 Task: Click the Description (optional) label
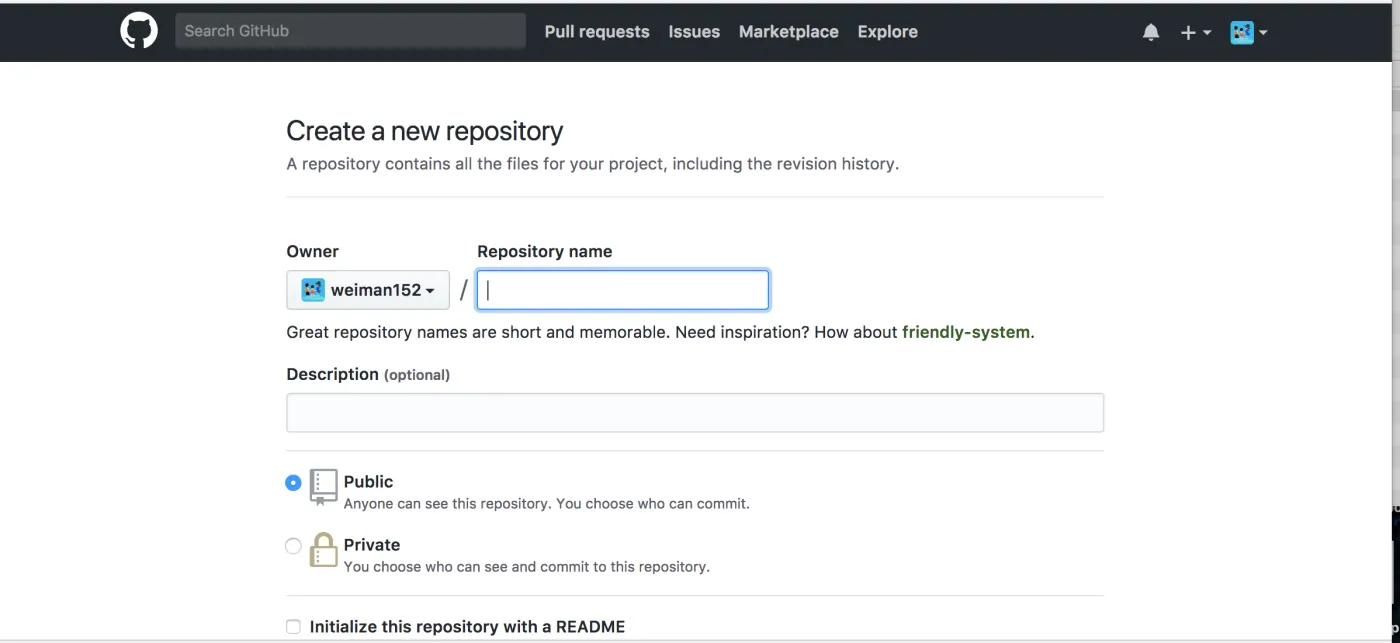pyautogui.click(x=368, y=374)
